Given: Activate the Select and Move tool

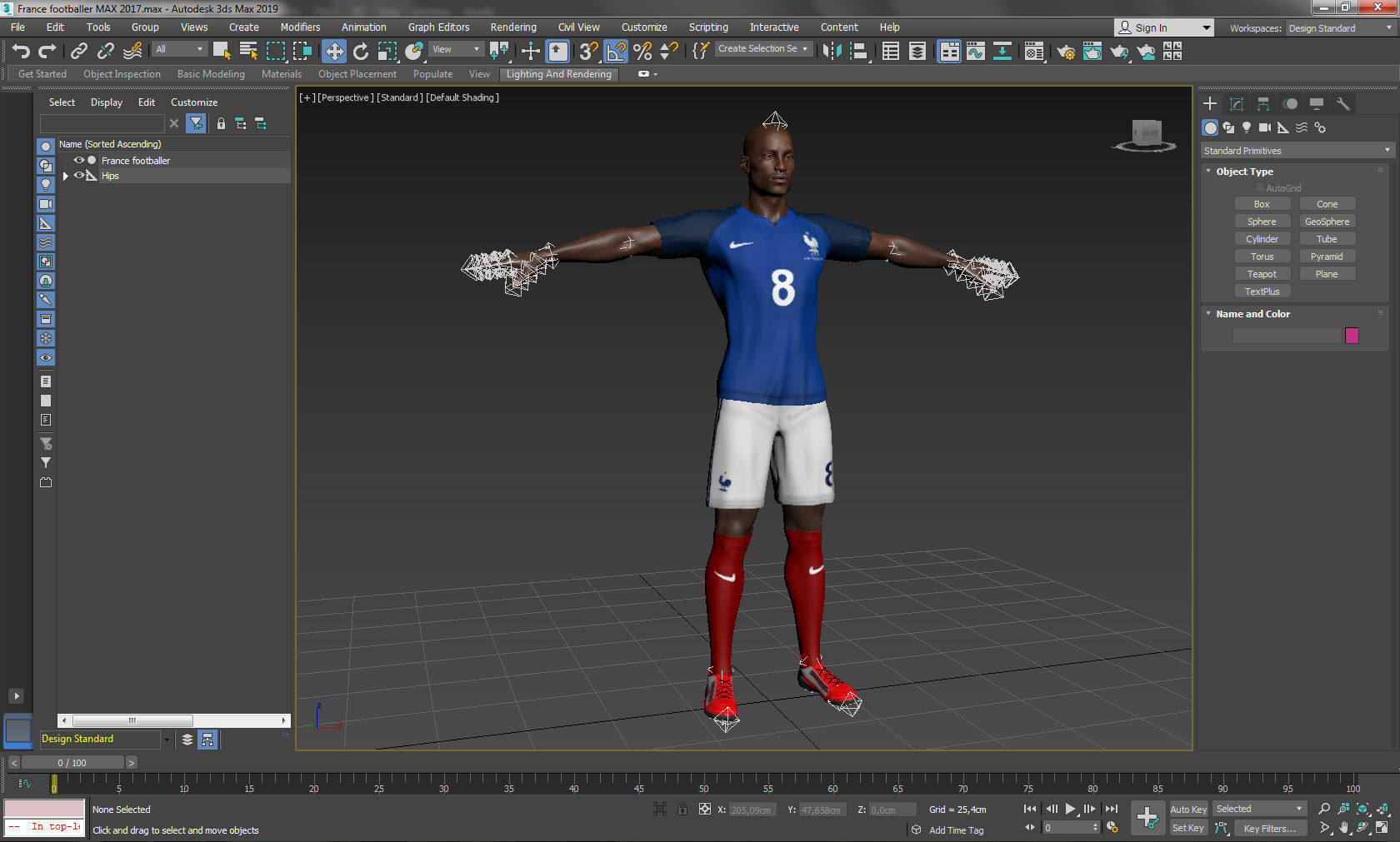Looking at the screenshot, I should pos(333,52).
